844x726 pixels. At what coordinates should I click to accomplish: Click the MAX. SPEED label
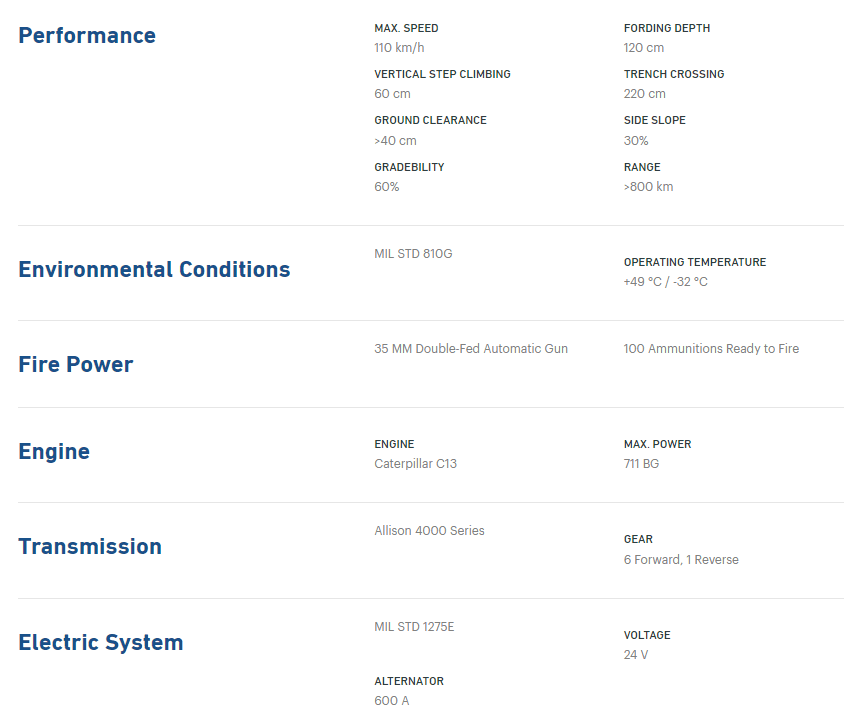click(x=406, y=28)
